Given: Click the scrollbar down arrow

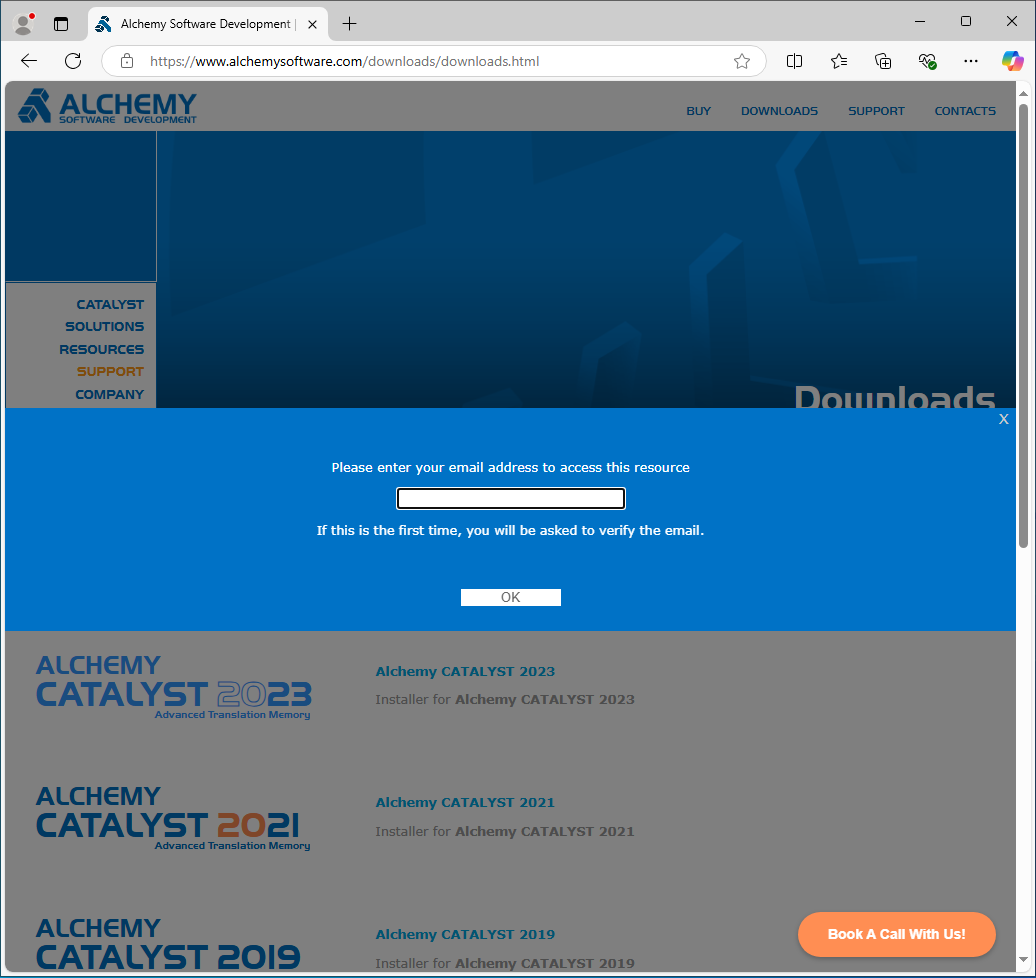Looking at the screenshot, I should tap(1023, 959).
